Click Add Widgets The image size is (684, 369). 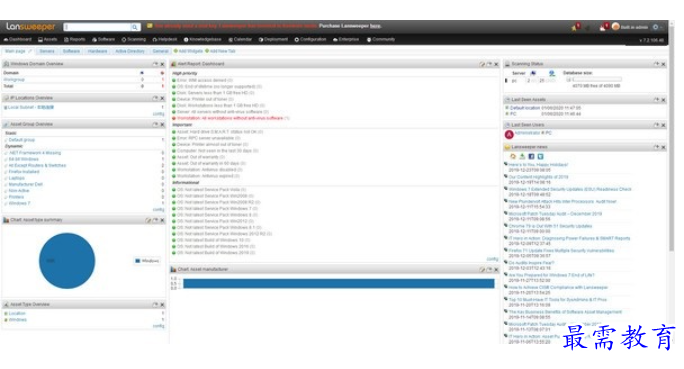tap(188, 51)
